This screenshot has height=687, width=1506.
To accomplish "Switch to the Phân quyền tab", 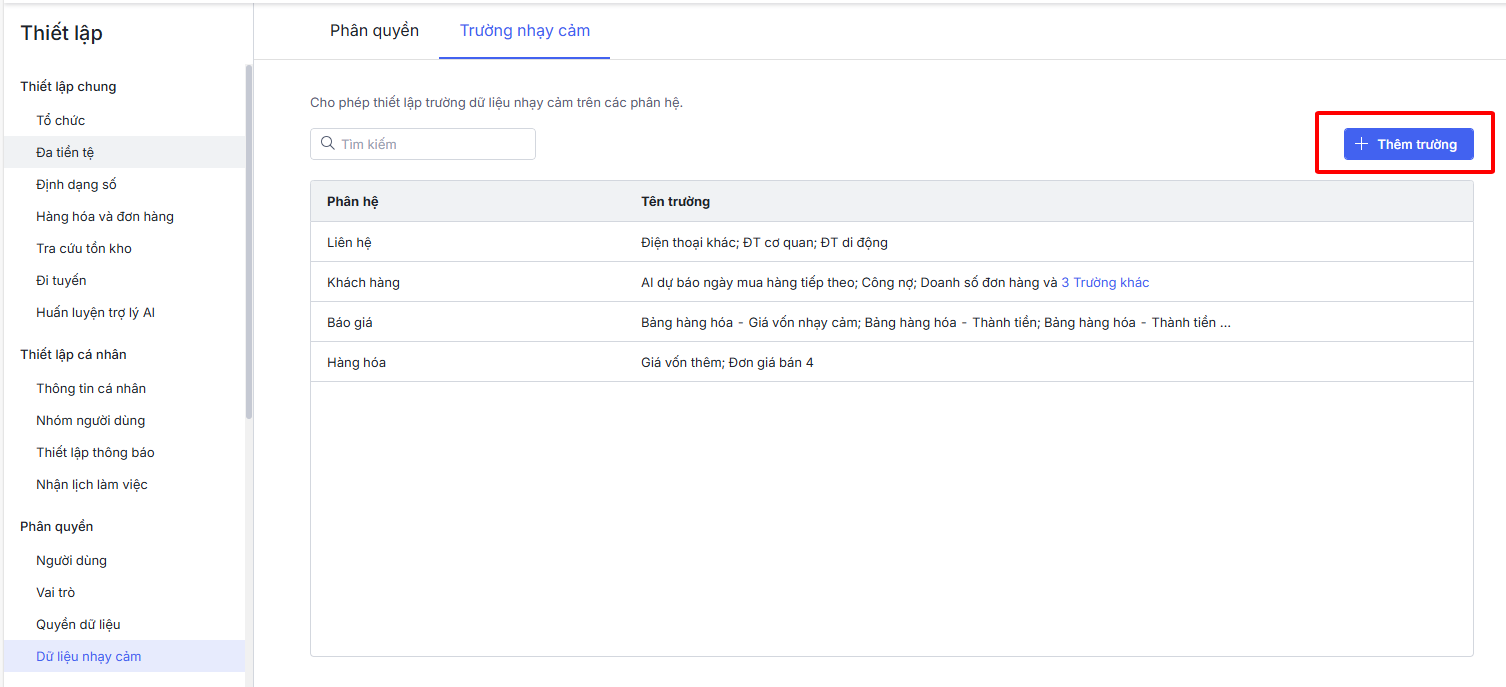I will 374,31.
